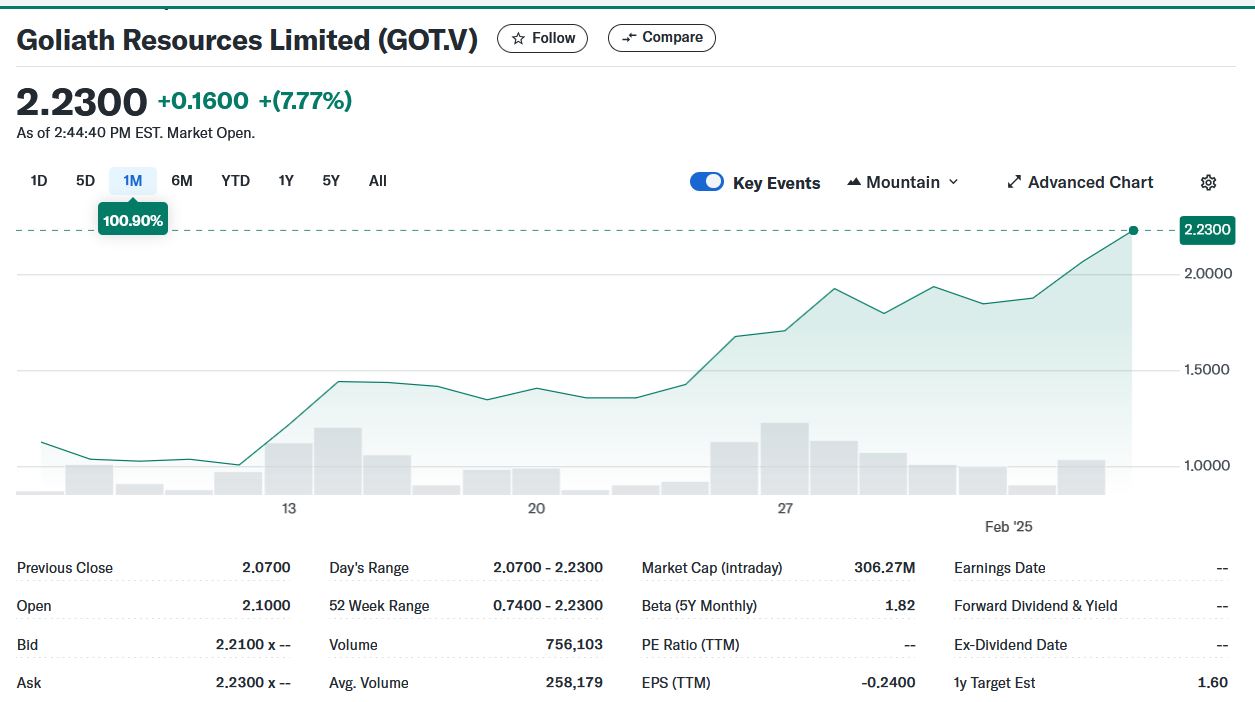Choose the 1Y time range
The height and width of the screenshot is (702, 1255).
point(286,181)
